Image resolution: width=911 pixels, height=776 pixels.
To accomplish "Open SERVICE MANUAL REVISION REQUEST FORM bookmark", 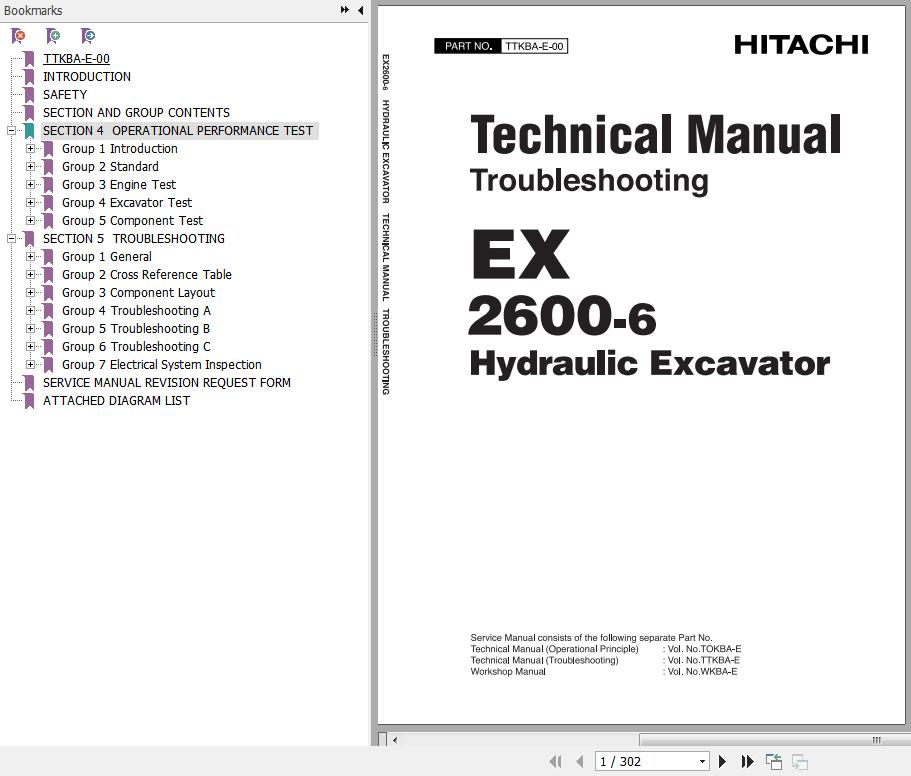I will coord(166,383).
